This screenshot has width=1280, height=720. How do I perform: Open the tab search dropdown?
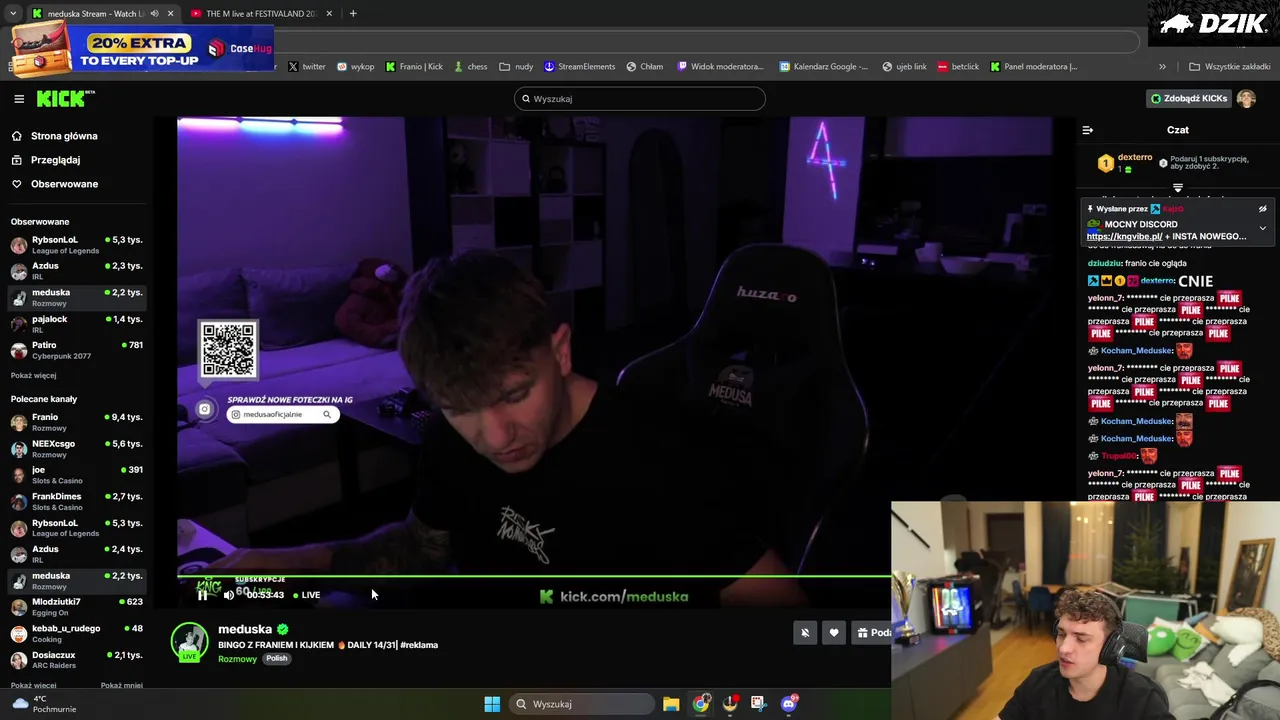(x=12, y=14)
